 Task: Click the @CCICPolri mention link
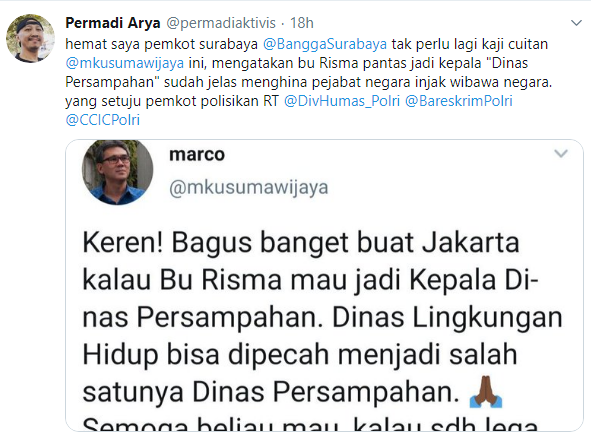coord(103,120)
